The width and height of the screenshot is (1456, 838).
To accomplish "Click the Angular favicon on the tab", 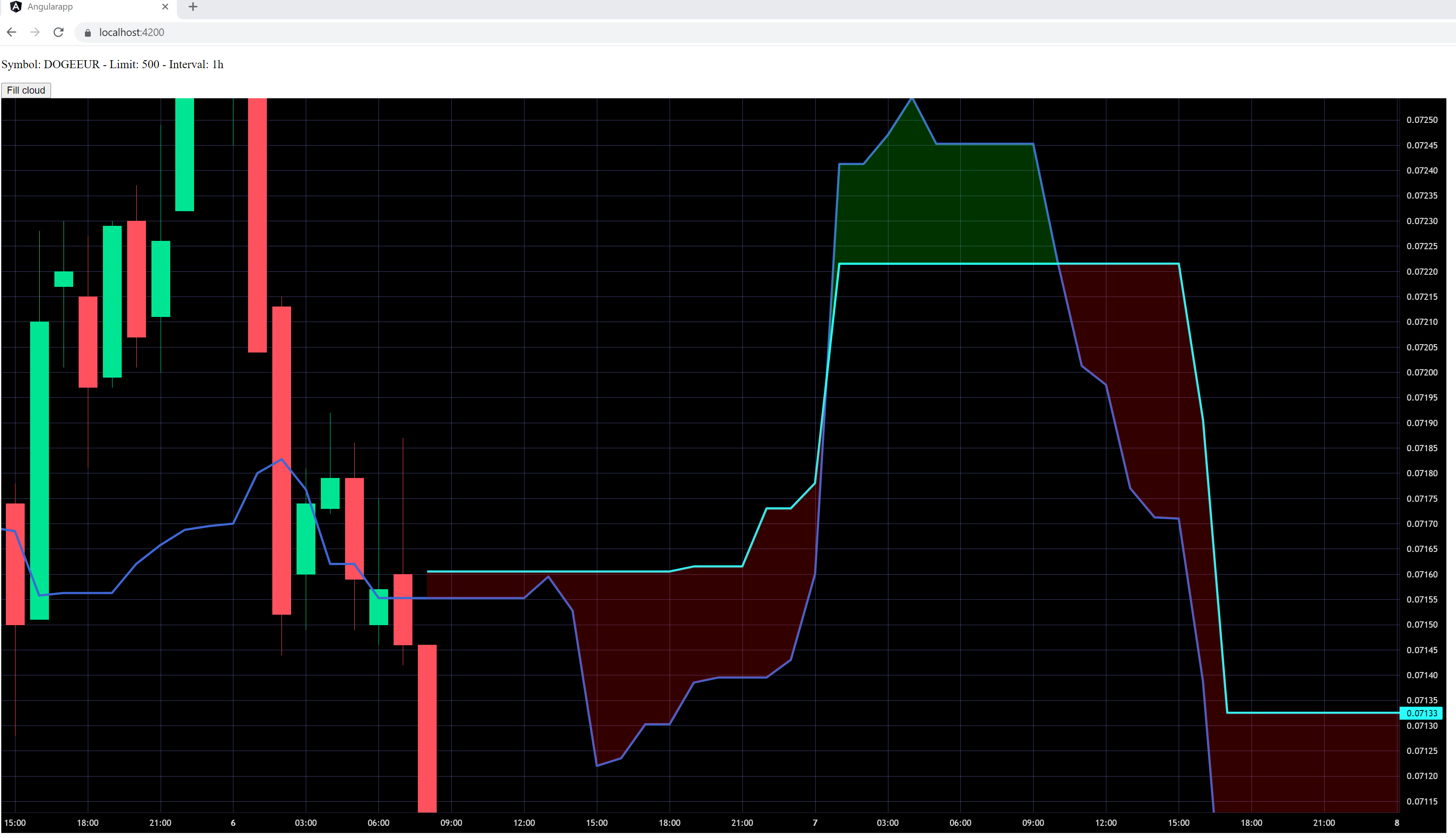I will [x=15, y=7].
